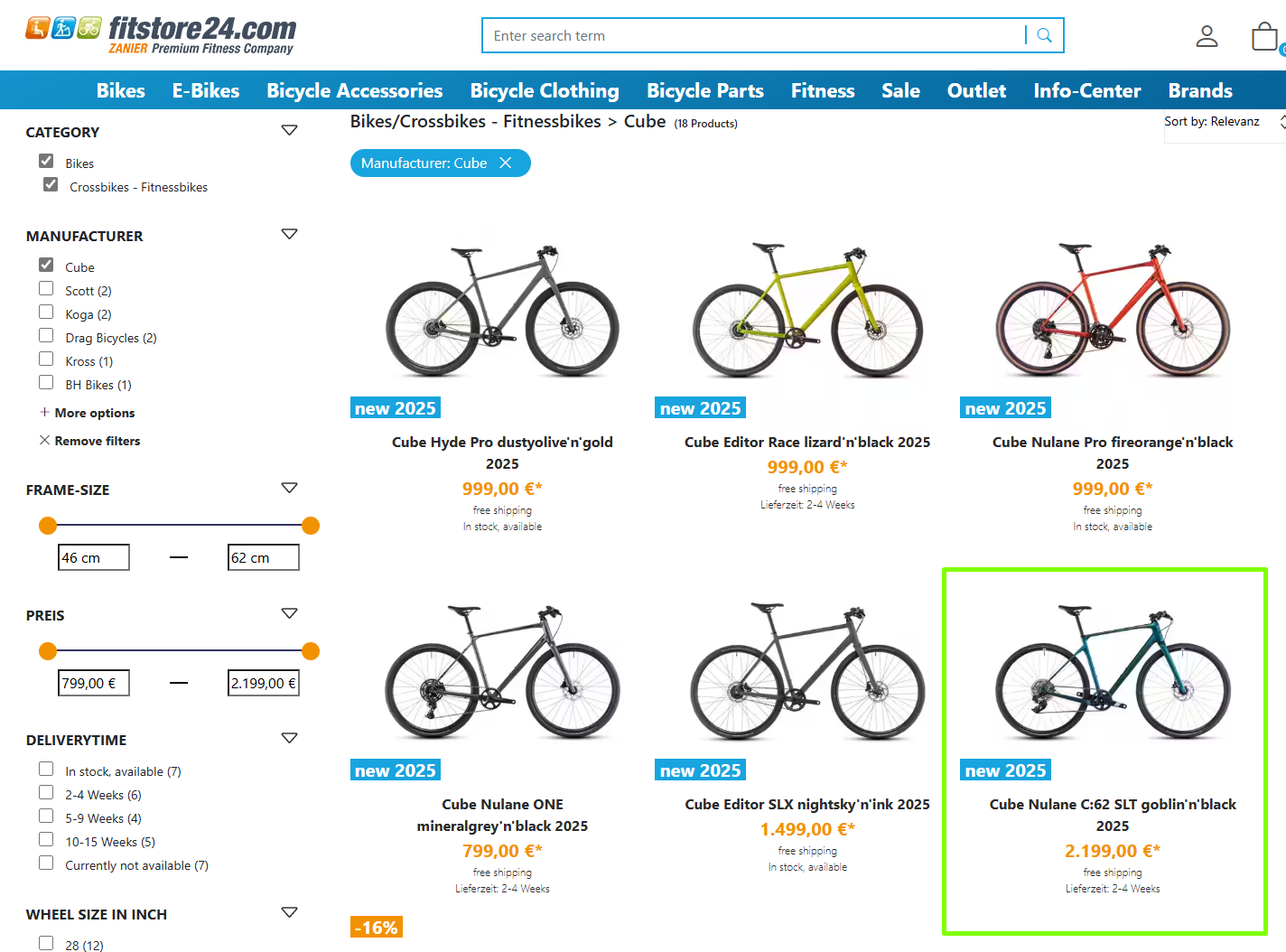Check the 10-15 Weeks (5) checkbox
The height and width of the screenshot is (952, 1286).
(x=46, y=839)
